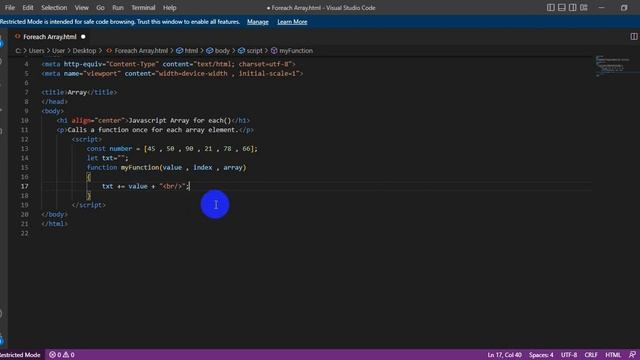Viewport: 640px width, 360px height.
Task: Click the opening brace on line 16
Action: pos(89,177)
